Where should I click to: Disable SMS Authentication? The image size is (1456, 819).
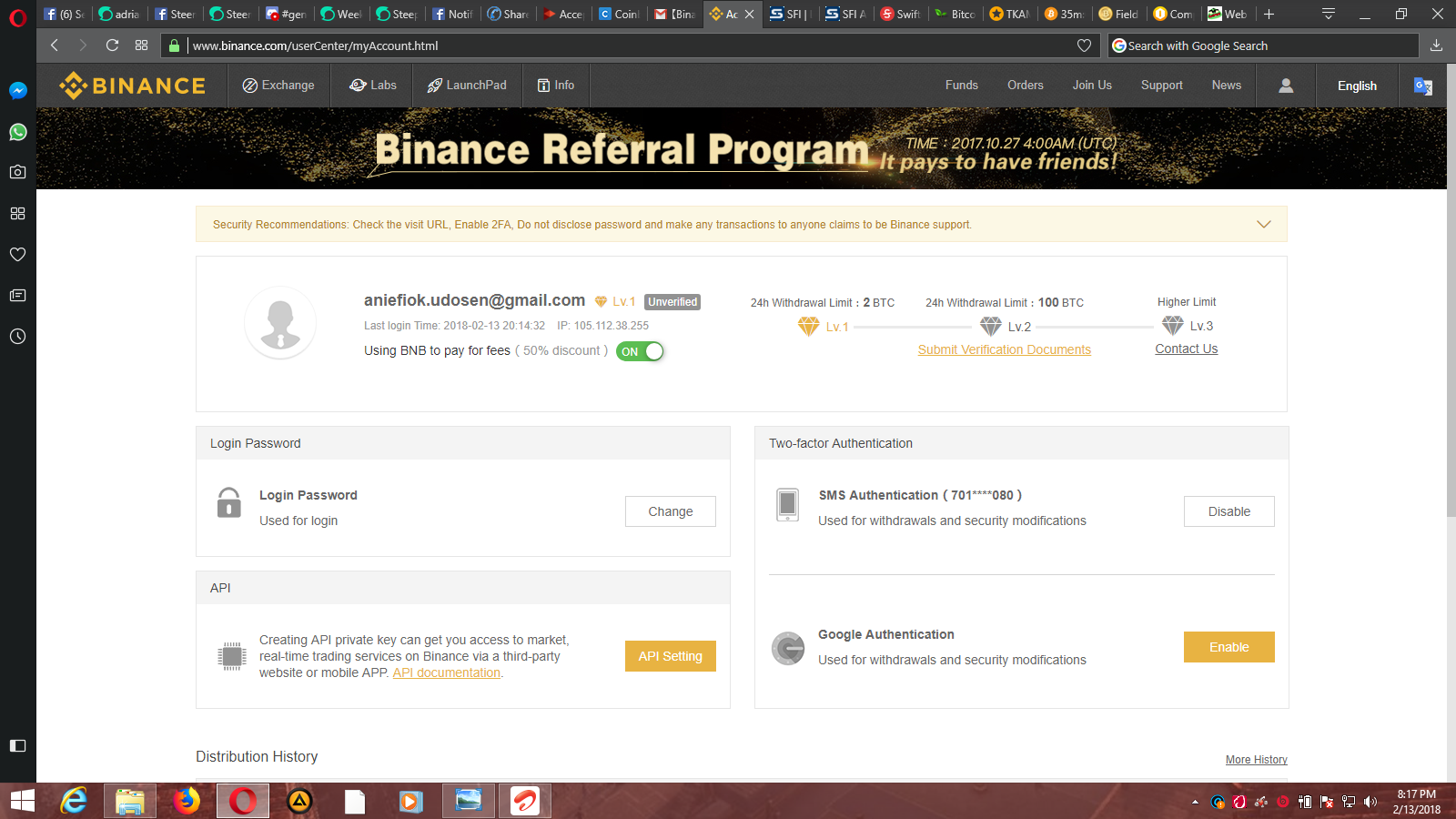pos(1229,511)
